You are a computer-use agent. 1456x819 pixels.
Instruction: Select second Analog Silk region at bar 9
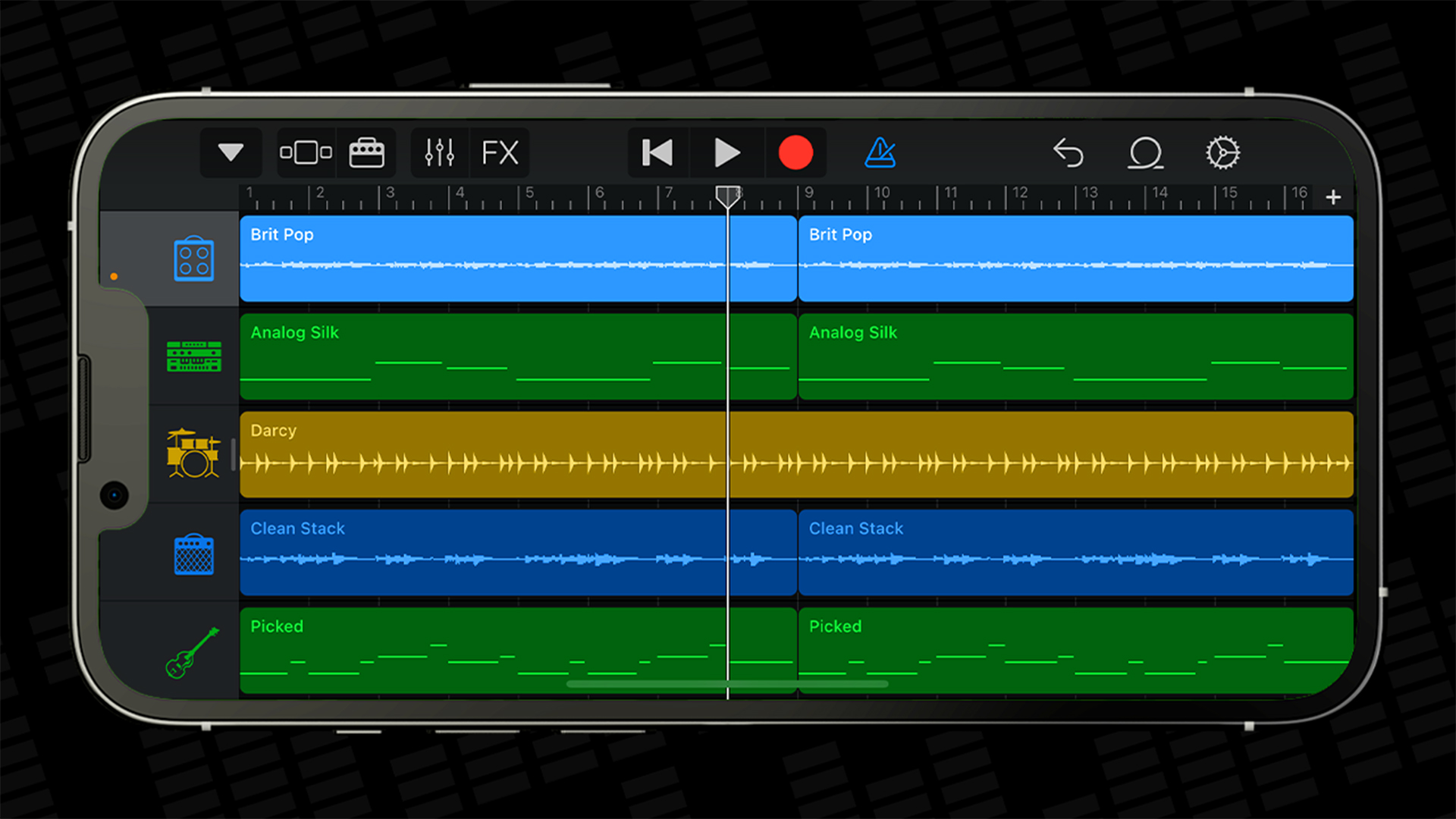[x=1076, y=356]
